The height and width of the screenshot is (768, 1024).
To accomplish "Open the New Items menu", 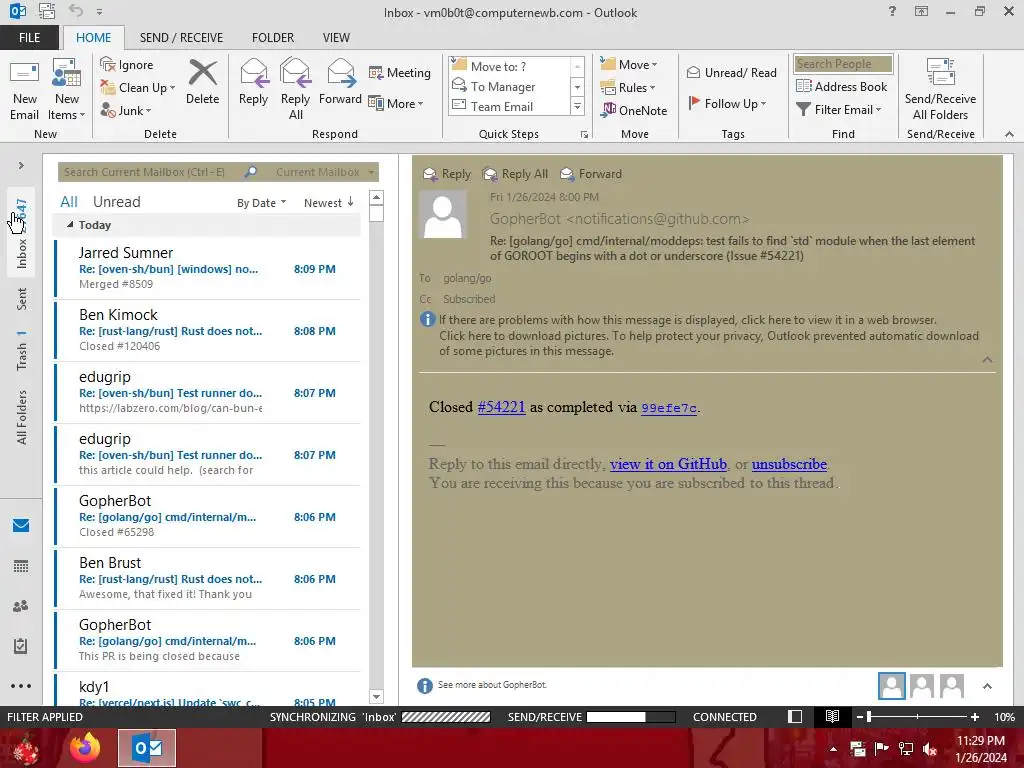I will pos(67,89).
